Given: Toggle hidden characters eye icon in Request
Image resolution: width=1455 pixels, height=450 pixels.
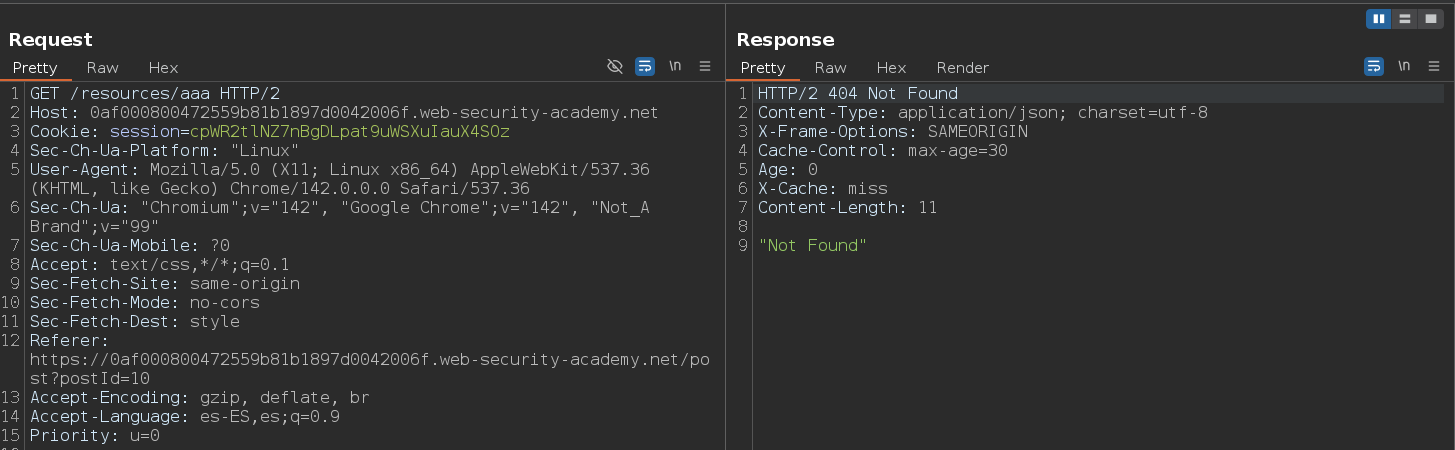Looking at the screenshot, I should [615, 67].
